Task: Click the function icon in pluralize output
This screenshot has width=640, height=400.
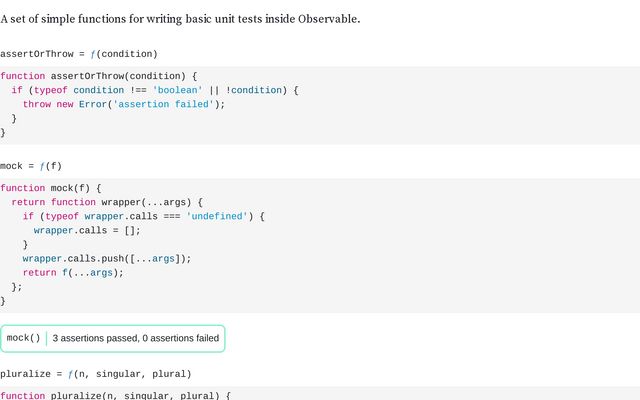Action: tap(71, 374)
